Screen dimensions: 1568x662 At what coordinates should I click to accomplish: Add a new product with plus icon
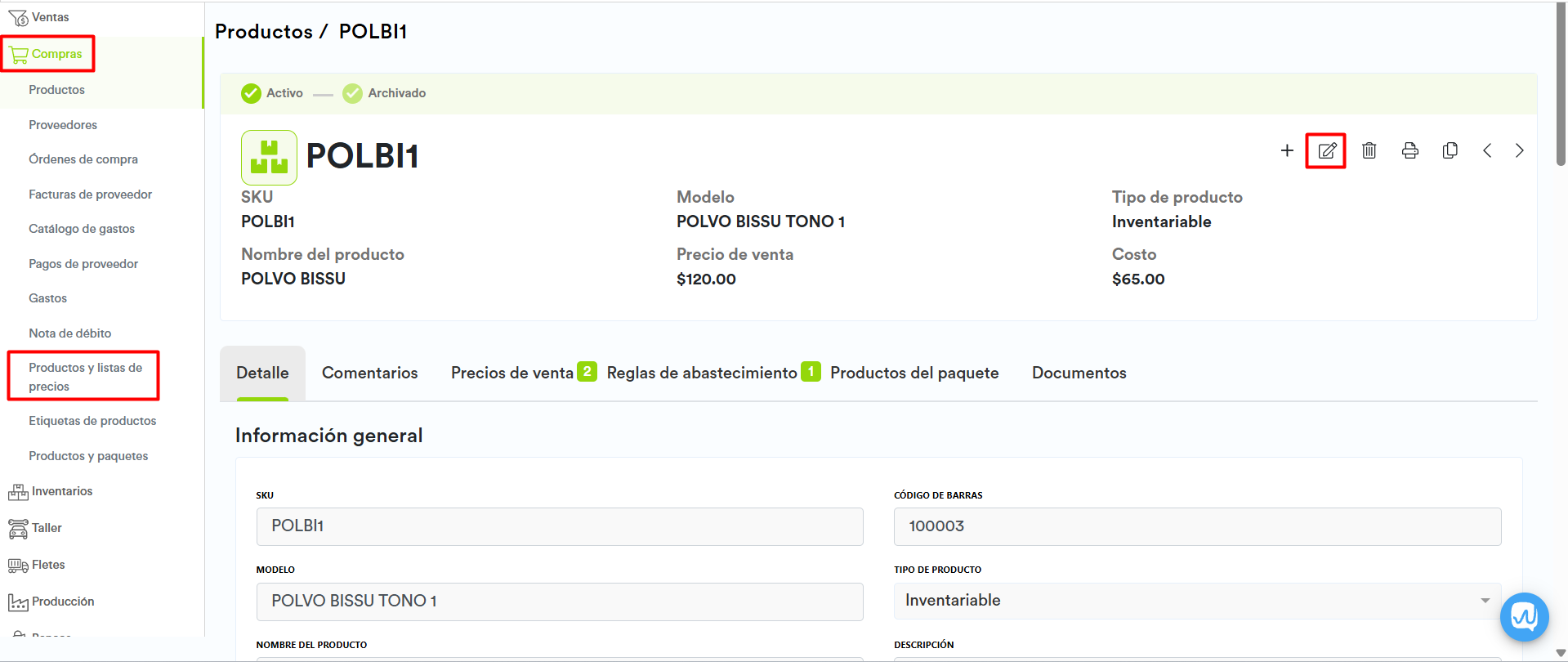pyautogui.click(x=1287, y=150)
